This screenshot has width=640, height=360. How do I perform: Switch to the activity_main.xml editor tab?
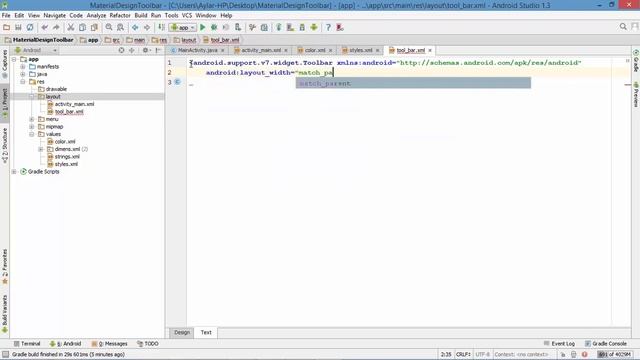(x=261, y=50)
